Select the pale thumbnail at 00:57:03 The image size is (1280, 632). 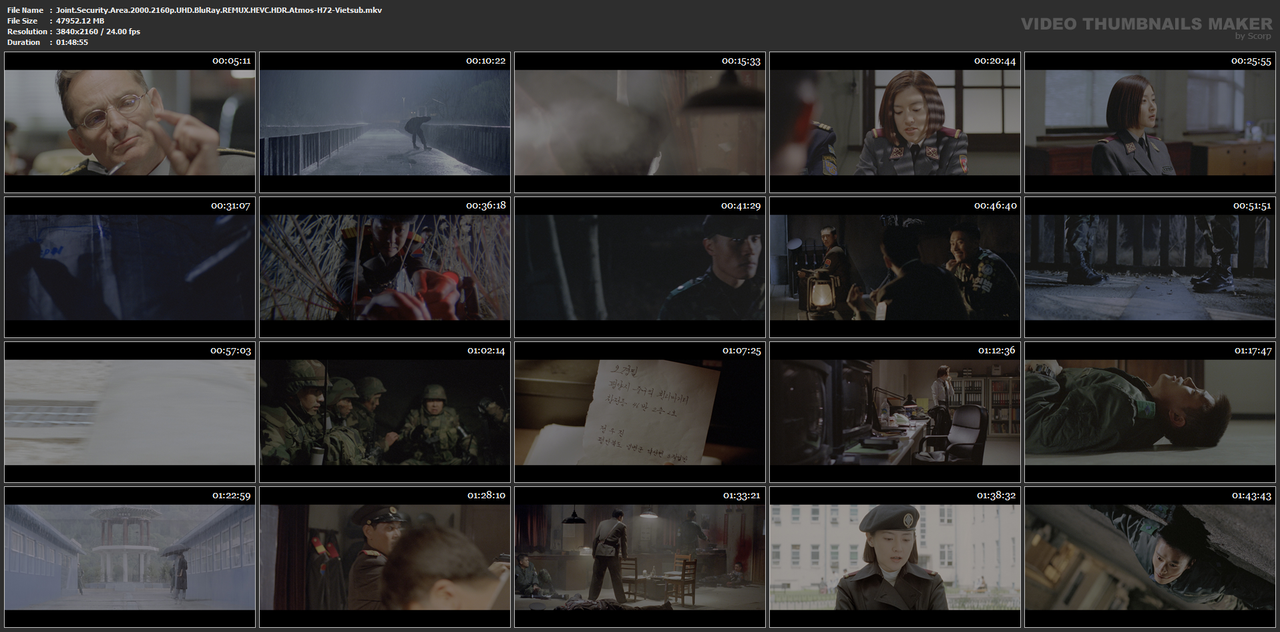click(130, 412)
